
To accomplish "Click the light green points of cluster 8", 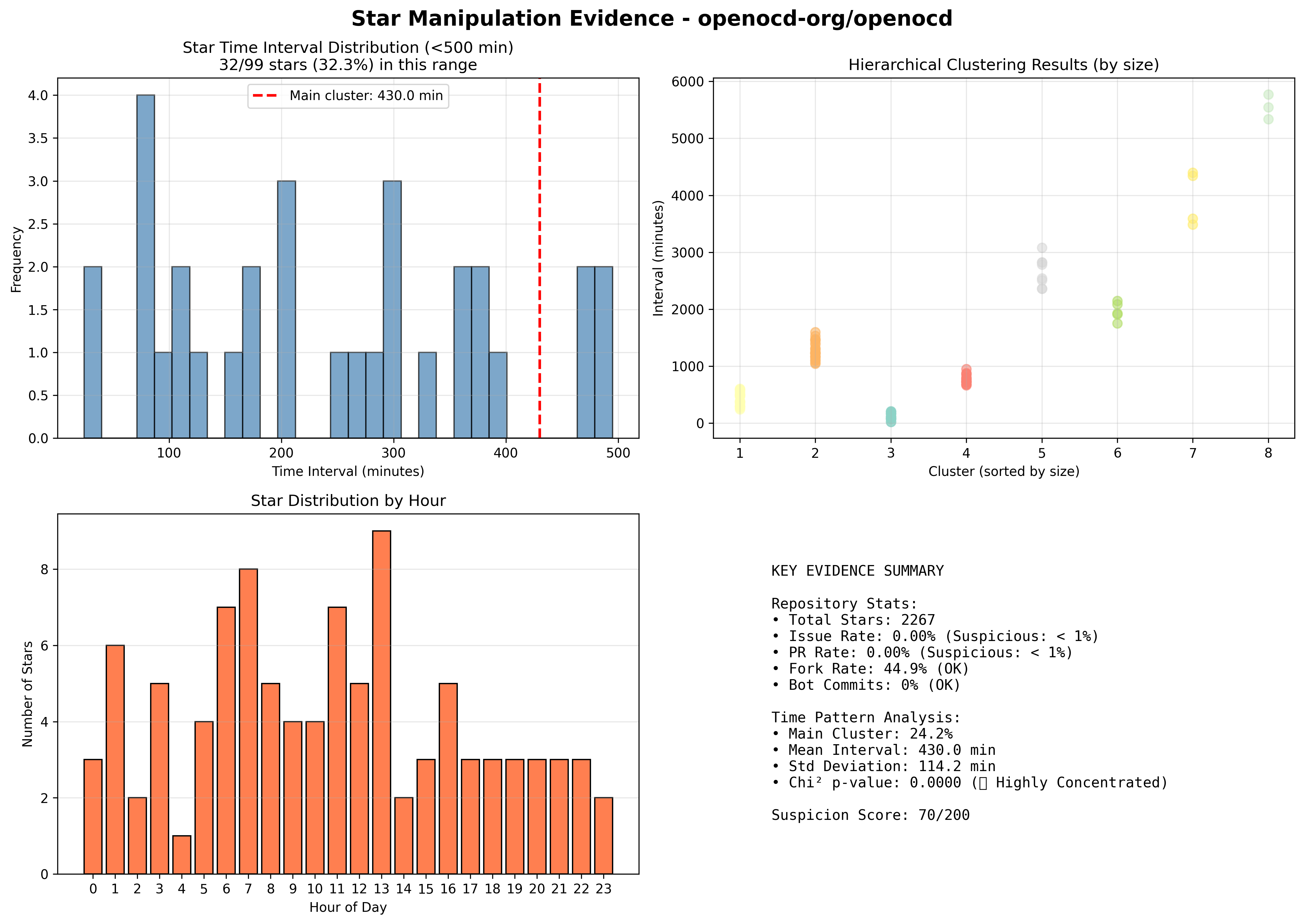I will pos(1268,107).
